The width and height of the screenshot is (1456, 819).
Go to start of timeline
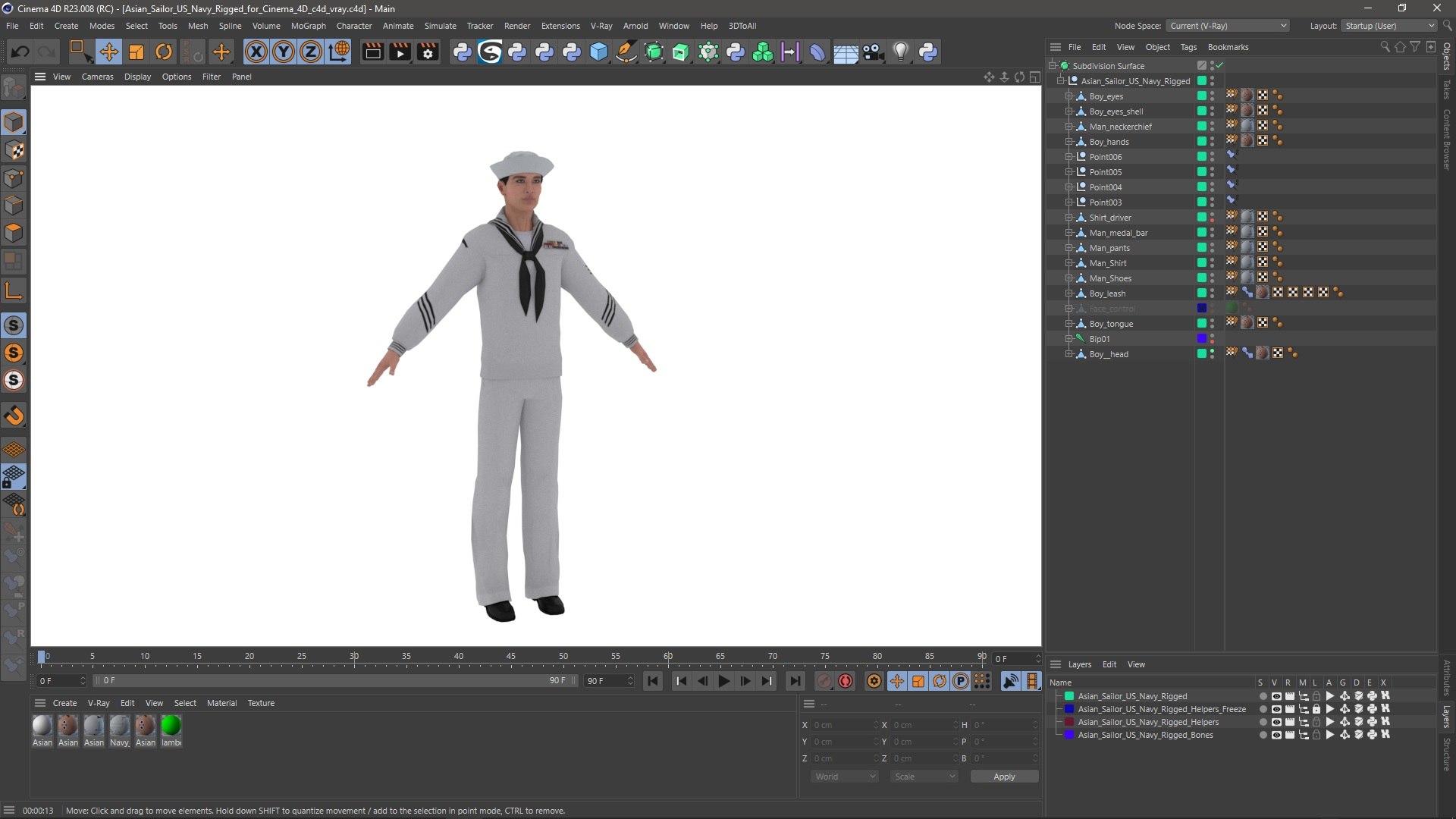pyautogui.click(x=653, y=681)
